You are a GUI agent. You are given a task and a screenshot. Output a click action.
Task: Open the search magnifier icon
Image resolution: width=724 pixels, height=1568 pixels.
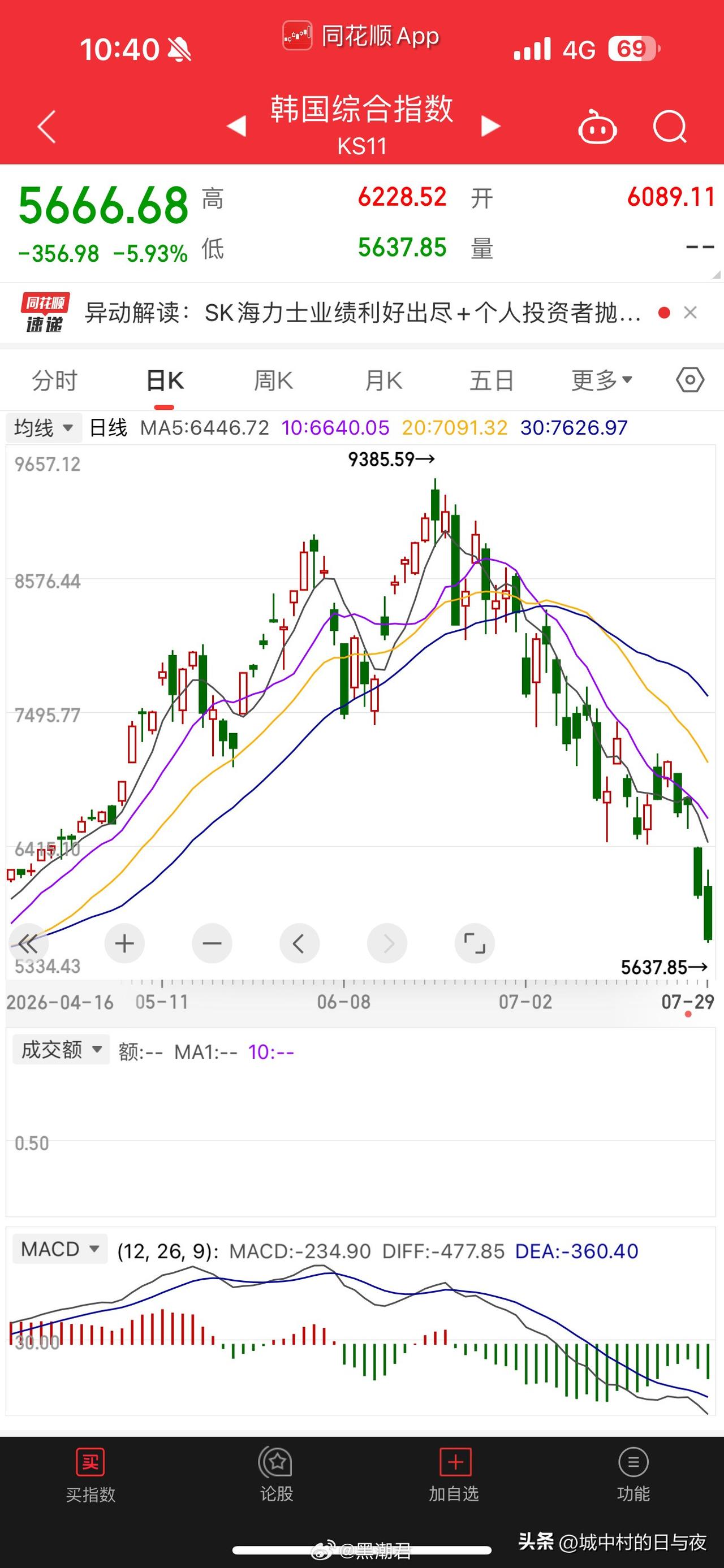click(670, 127)
